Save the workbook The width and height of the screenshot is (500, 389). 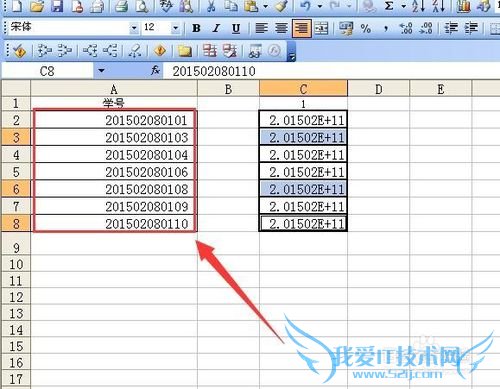(57, 7)
